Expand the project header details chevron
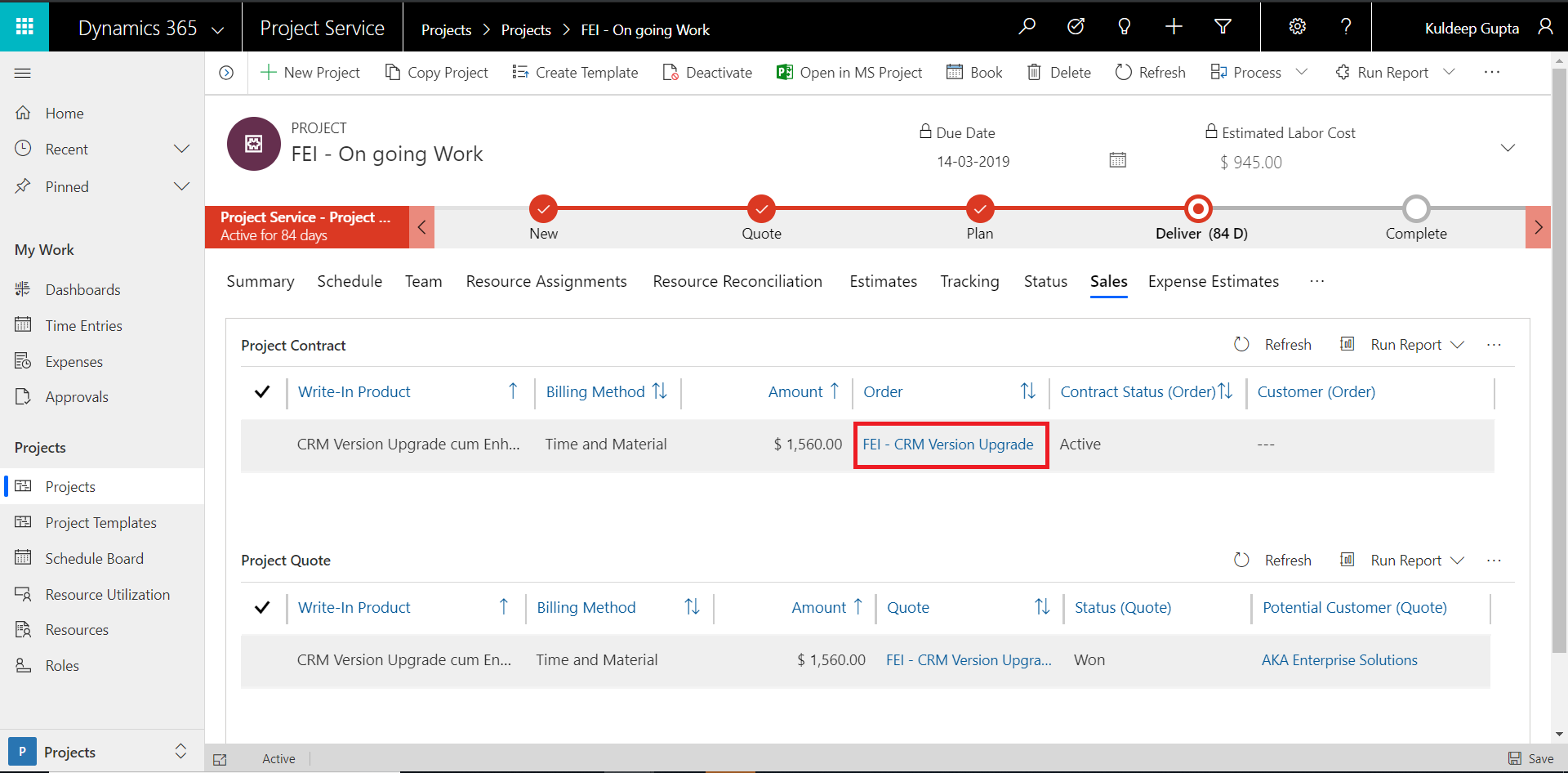 coord(1508,148)
